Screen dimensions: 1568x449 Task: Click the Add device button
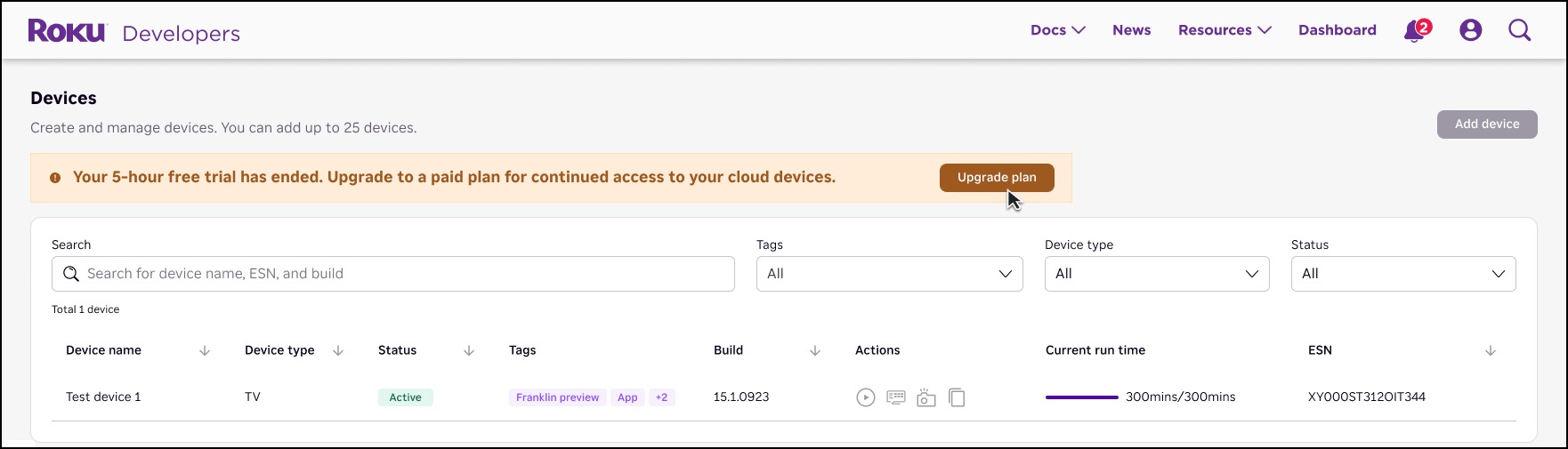[x=1487, y=124]
